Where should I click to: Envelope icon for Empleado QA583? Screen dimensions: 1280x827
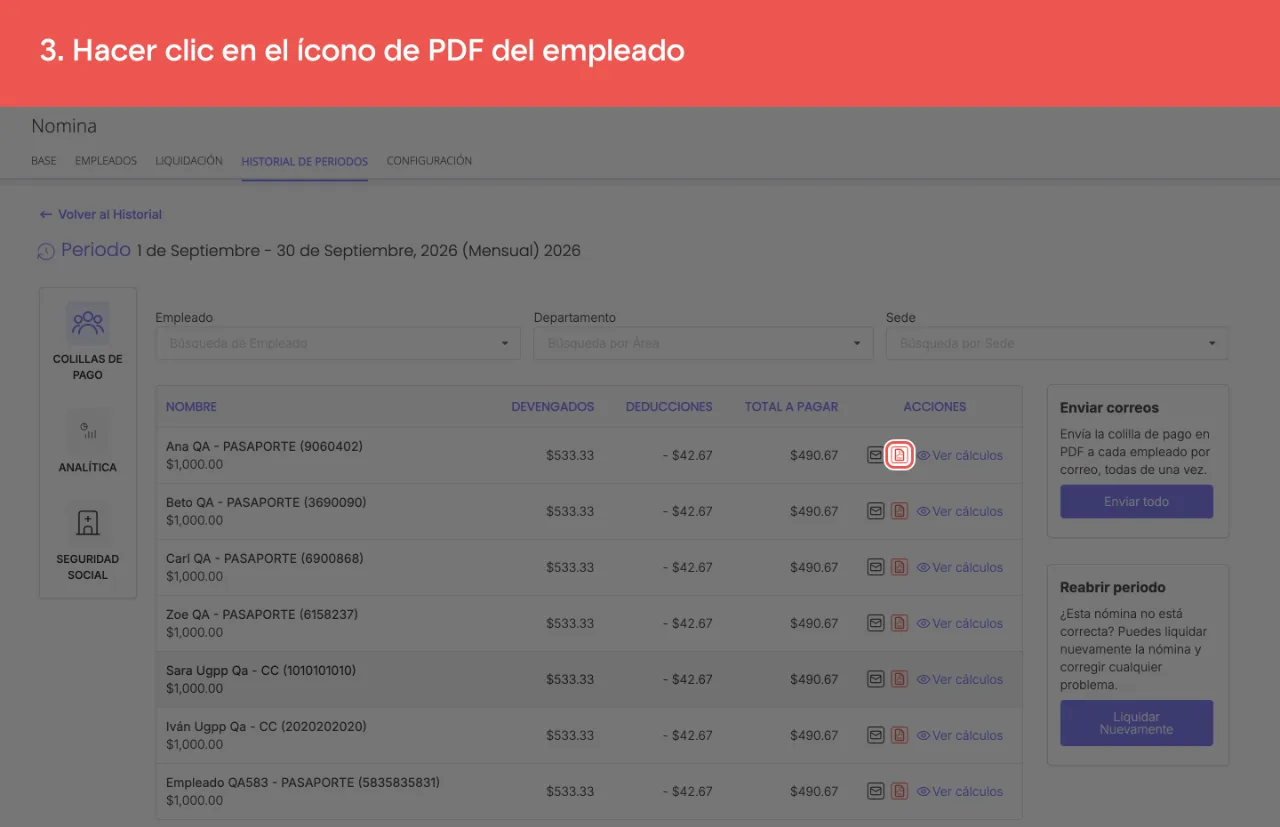tap(876, 791)
